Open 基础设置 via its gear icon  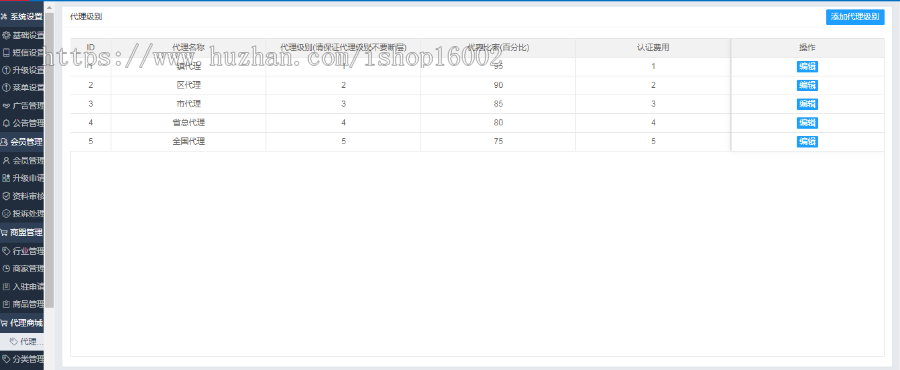point(6,36)
